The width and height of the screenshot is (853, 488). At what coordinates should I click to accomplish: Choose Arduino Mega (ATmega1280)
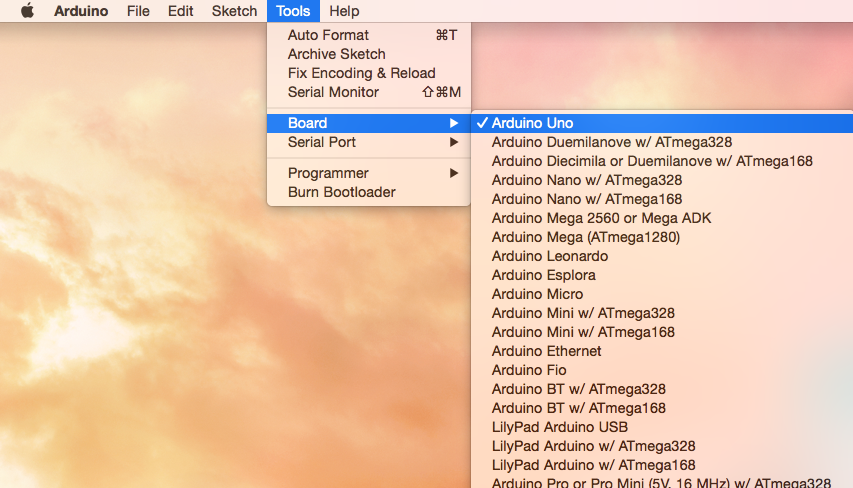pyautogui.click(x=662, y=237)
